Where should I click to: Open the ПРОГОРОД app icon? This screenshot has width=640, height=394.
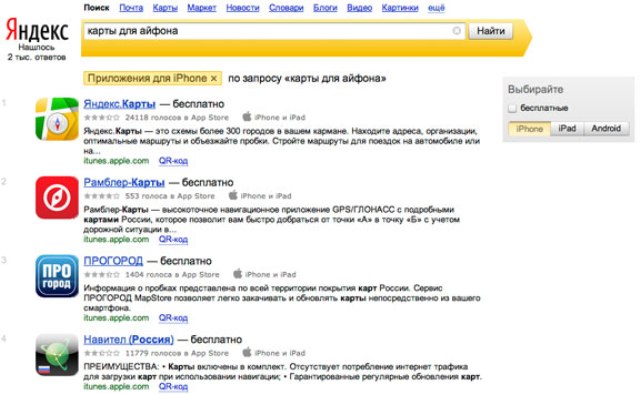pos(57,276)
